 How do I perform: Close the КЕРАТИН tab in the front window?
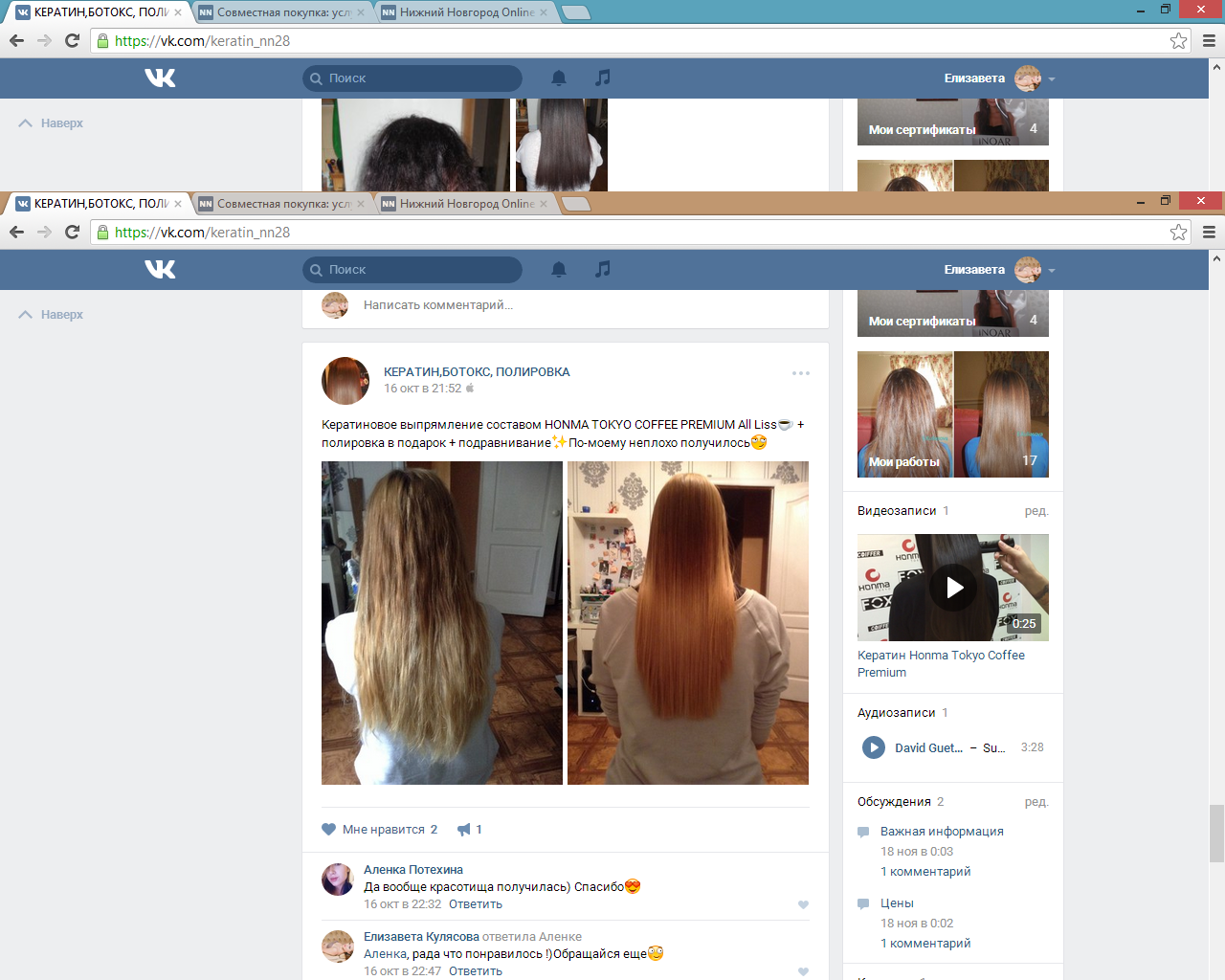point(178,203)
